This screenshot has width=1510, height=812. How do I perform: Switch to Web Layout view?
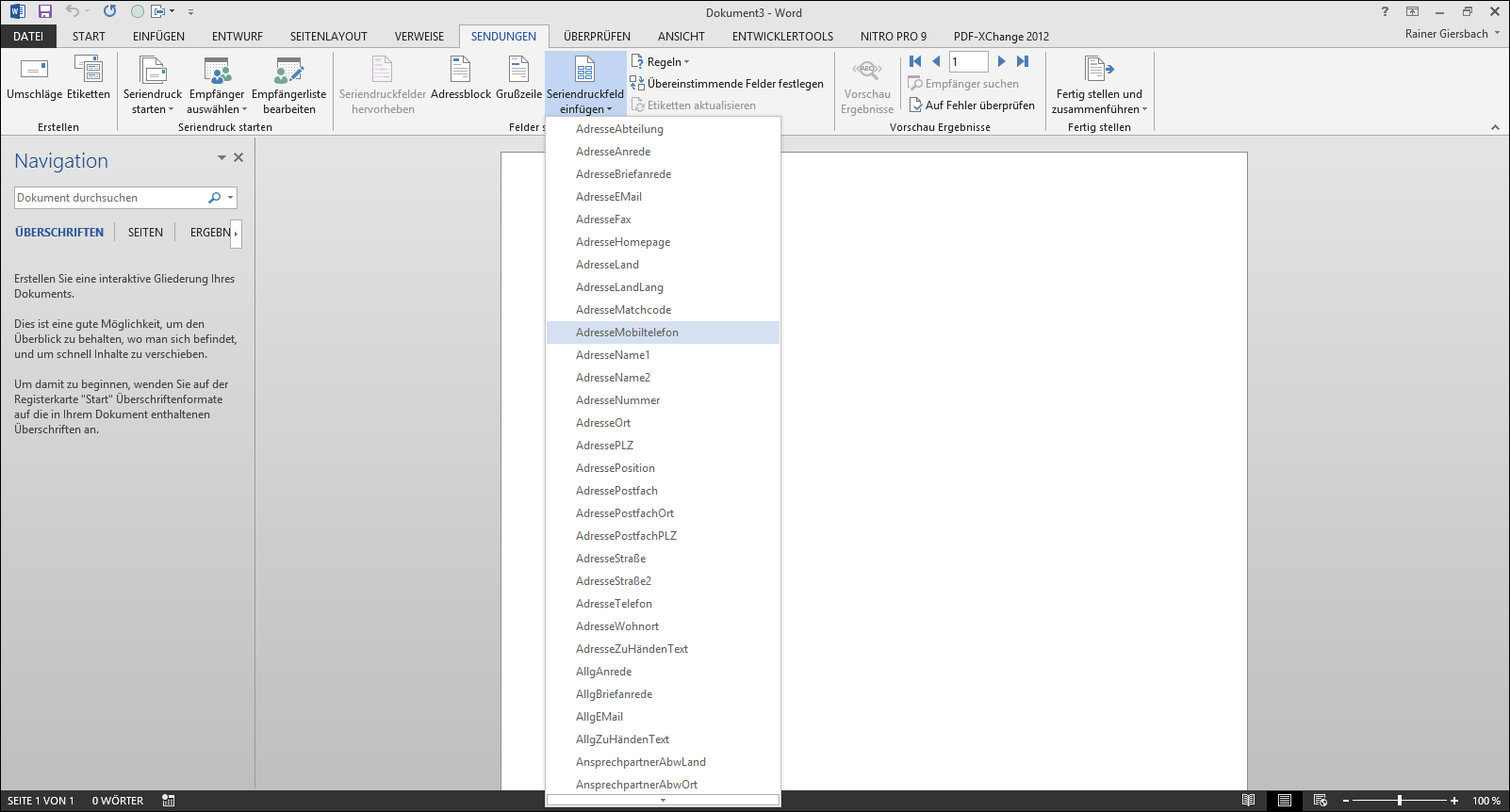(1320, 801)
